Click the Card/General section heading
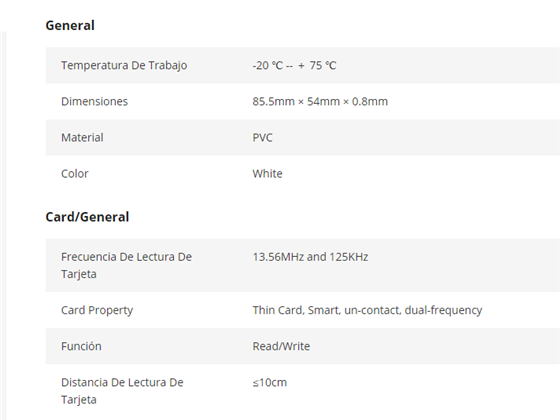This screenshot has width=560, height=420. pos(87,217)
